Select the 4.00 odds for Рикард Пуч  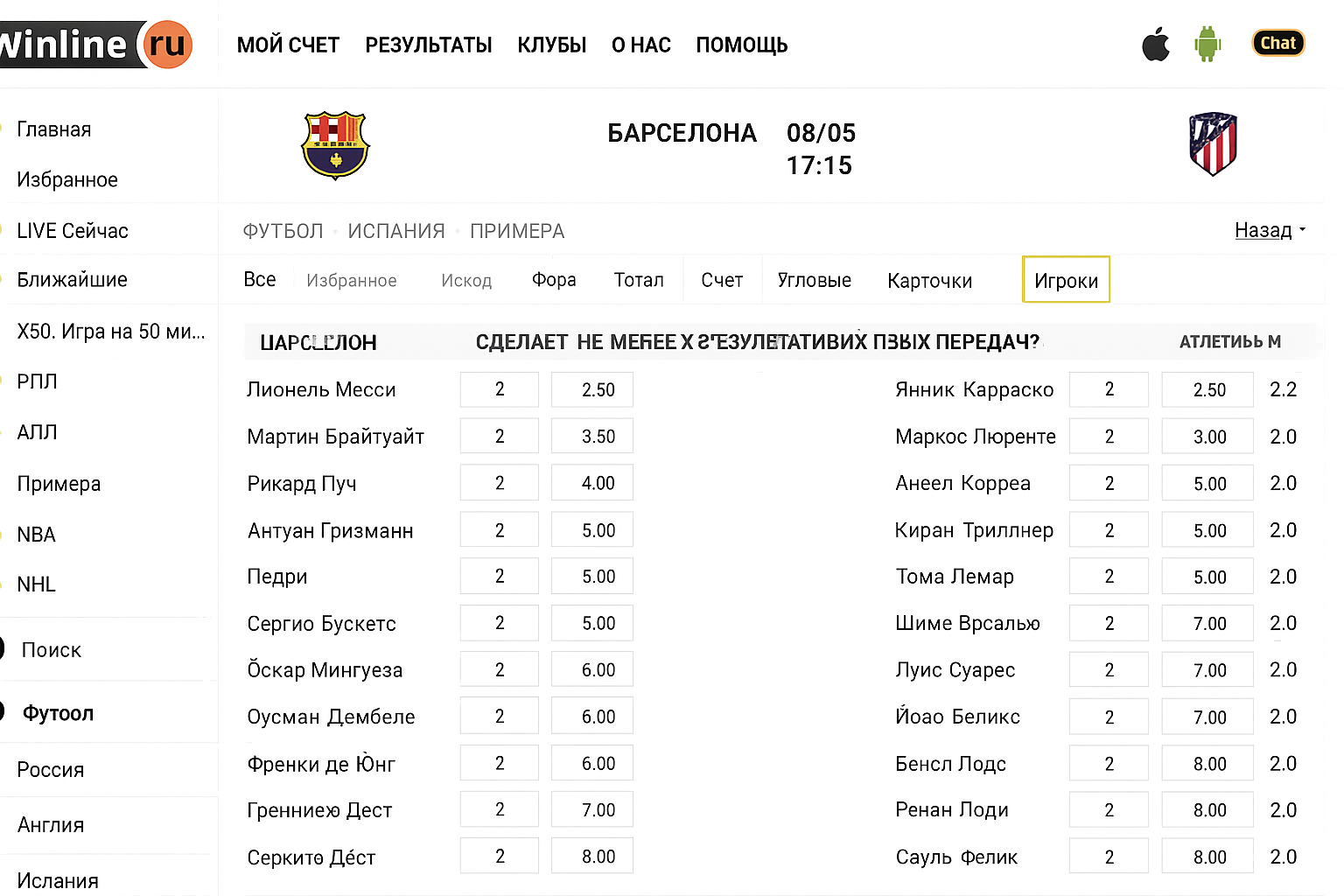coord(592,483)
